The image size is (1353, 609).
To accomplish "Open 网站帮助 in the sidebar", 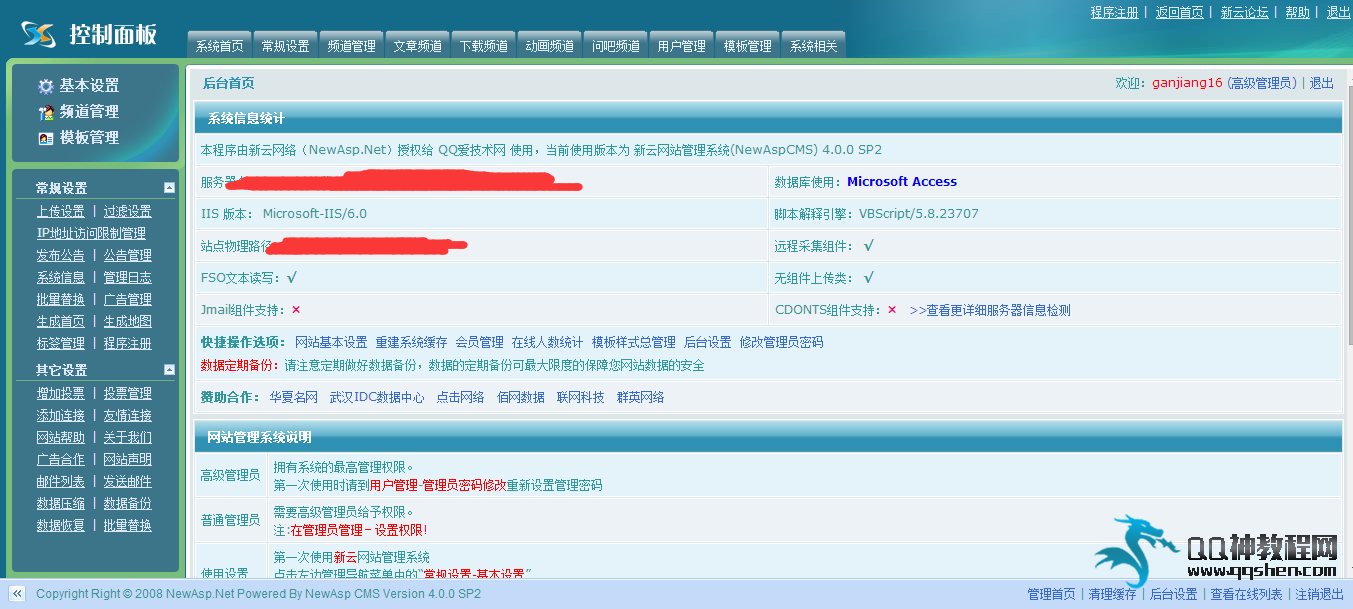I will pyautogui.click(x=61, y=437).
